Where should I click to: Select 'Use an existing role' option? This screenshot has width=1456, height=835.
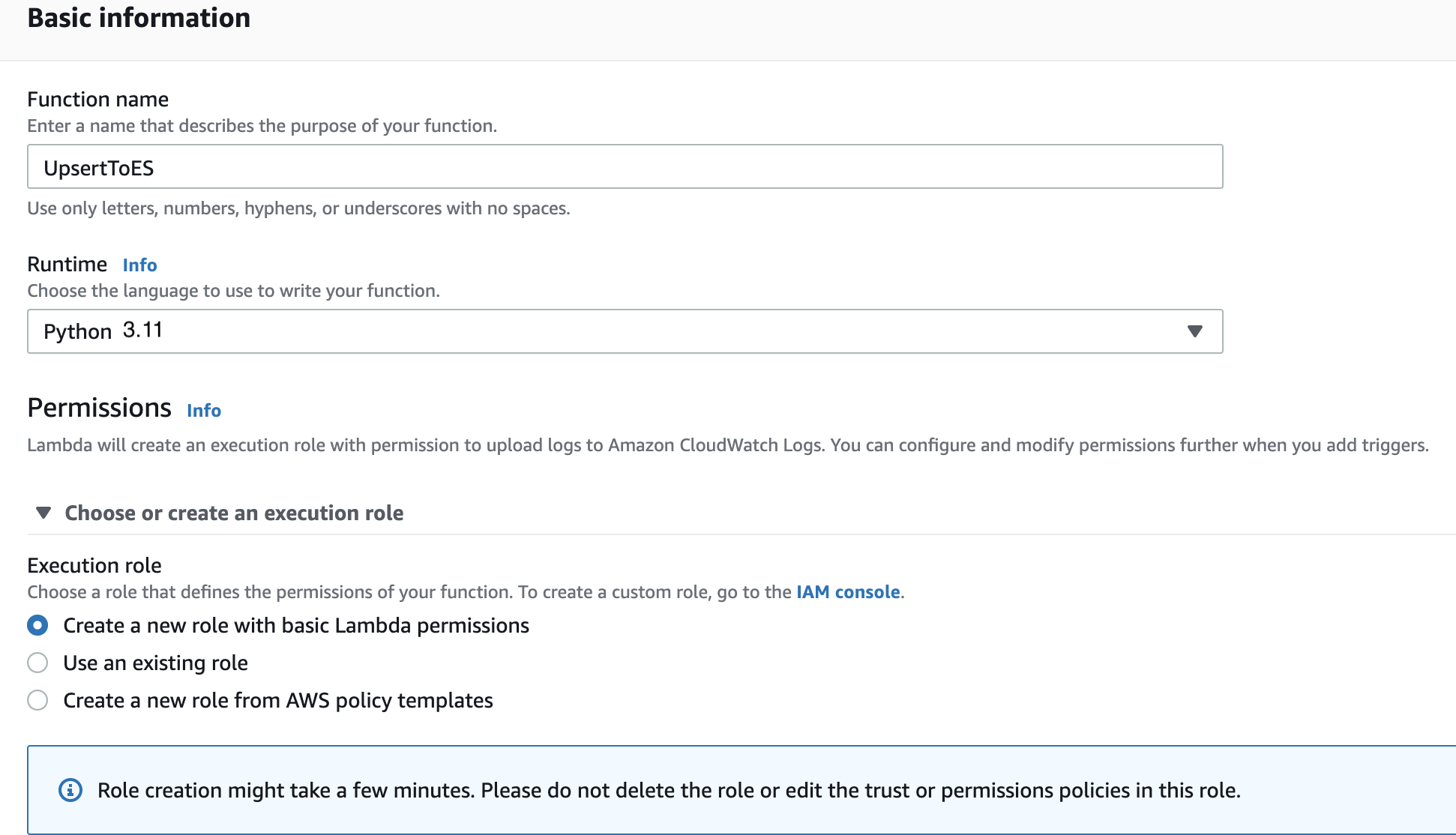37,663
